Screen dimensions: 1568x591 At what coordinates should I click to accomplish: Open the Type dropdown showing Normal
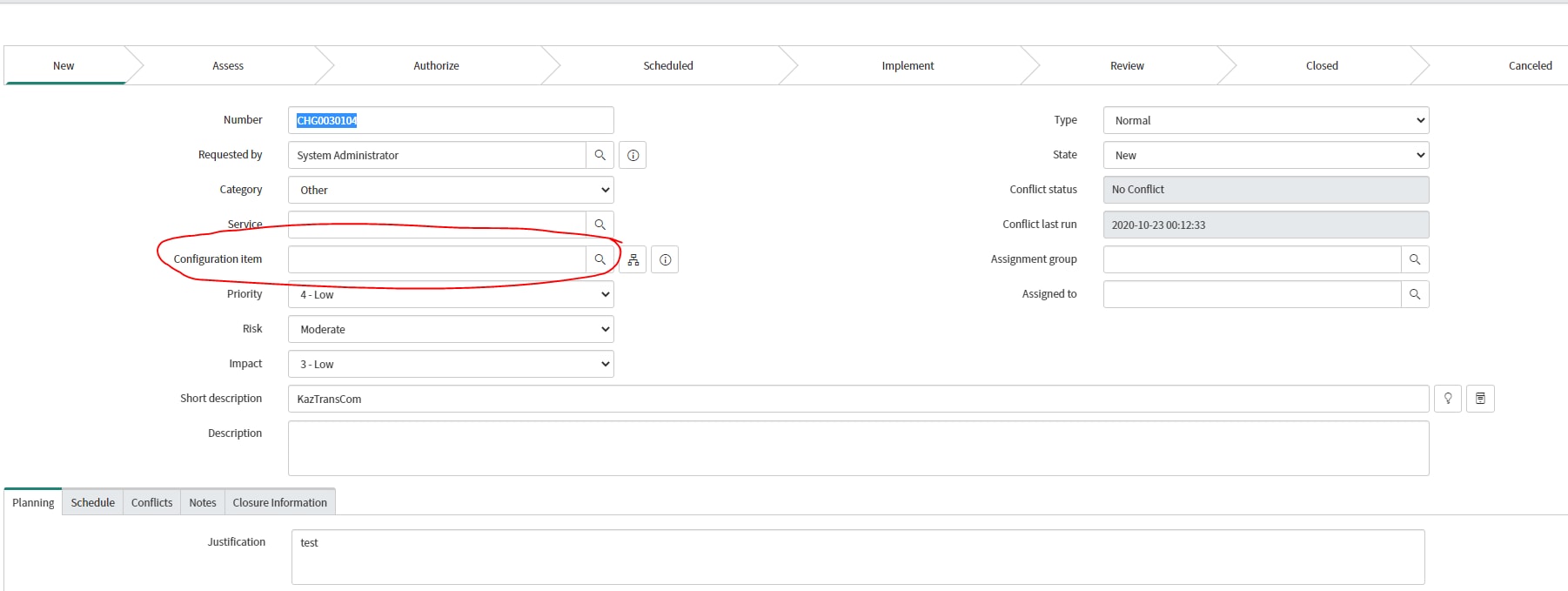pos(1265,120)
